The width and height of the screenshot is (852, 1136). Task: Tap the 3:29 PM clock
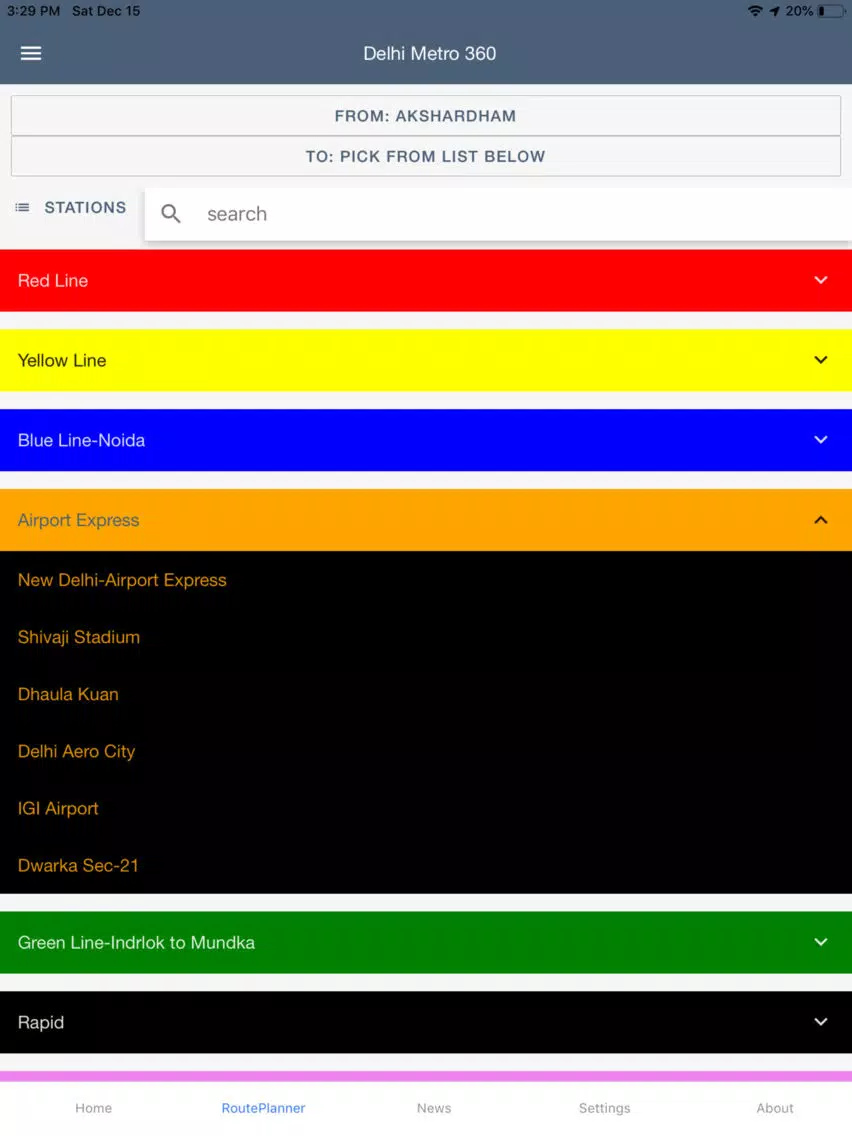pos(33,11)
